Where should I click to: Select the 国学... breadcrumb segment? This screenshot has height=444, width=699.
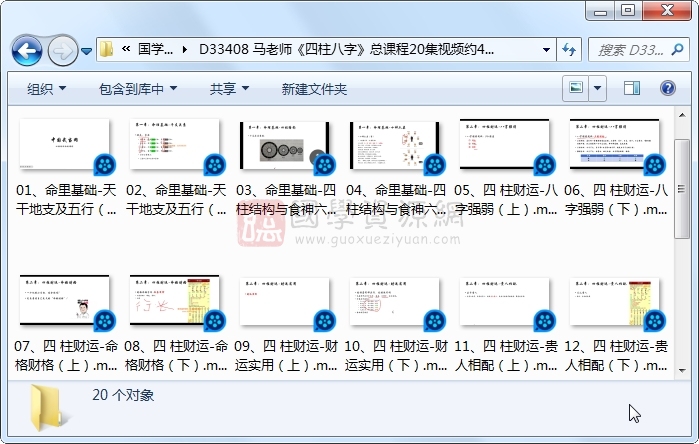(155, 49)
